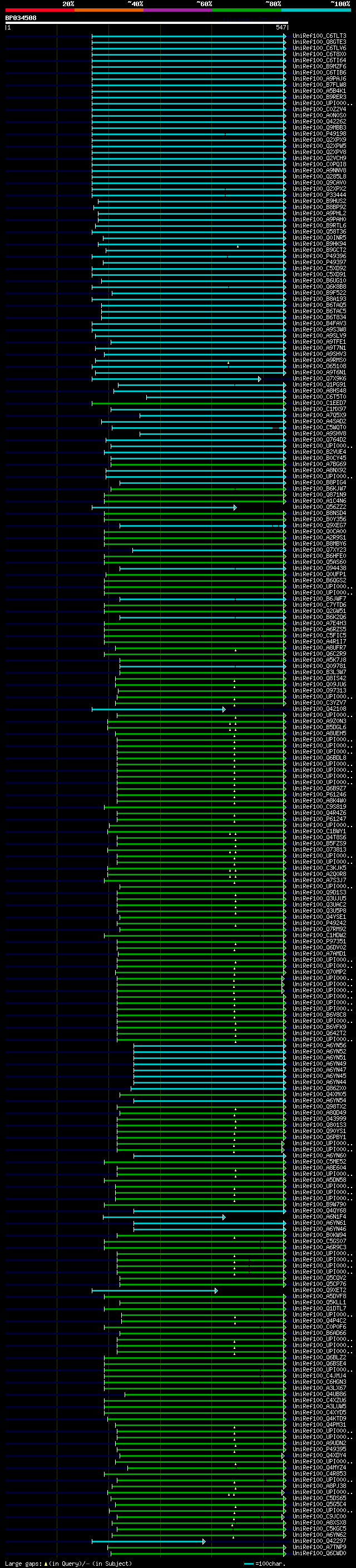Click the UniRef100_B8PIG4 hit label
Viewport: 356px width, 1568px height.
pyautogui.click(x=319, y=483)
